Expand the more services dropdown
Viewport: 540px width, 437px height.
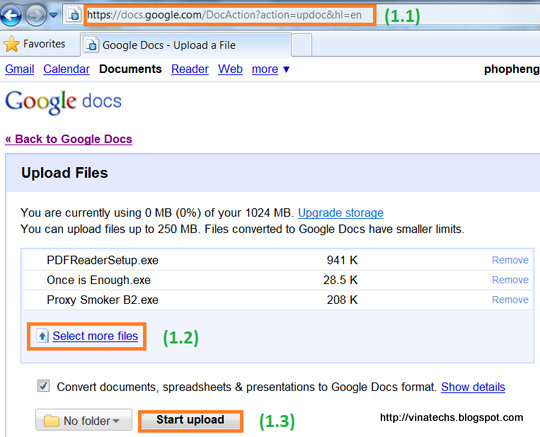(x=270, y=69)
